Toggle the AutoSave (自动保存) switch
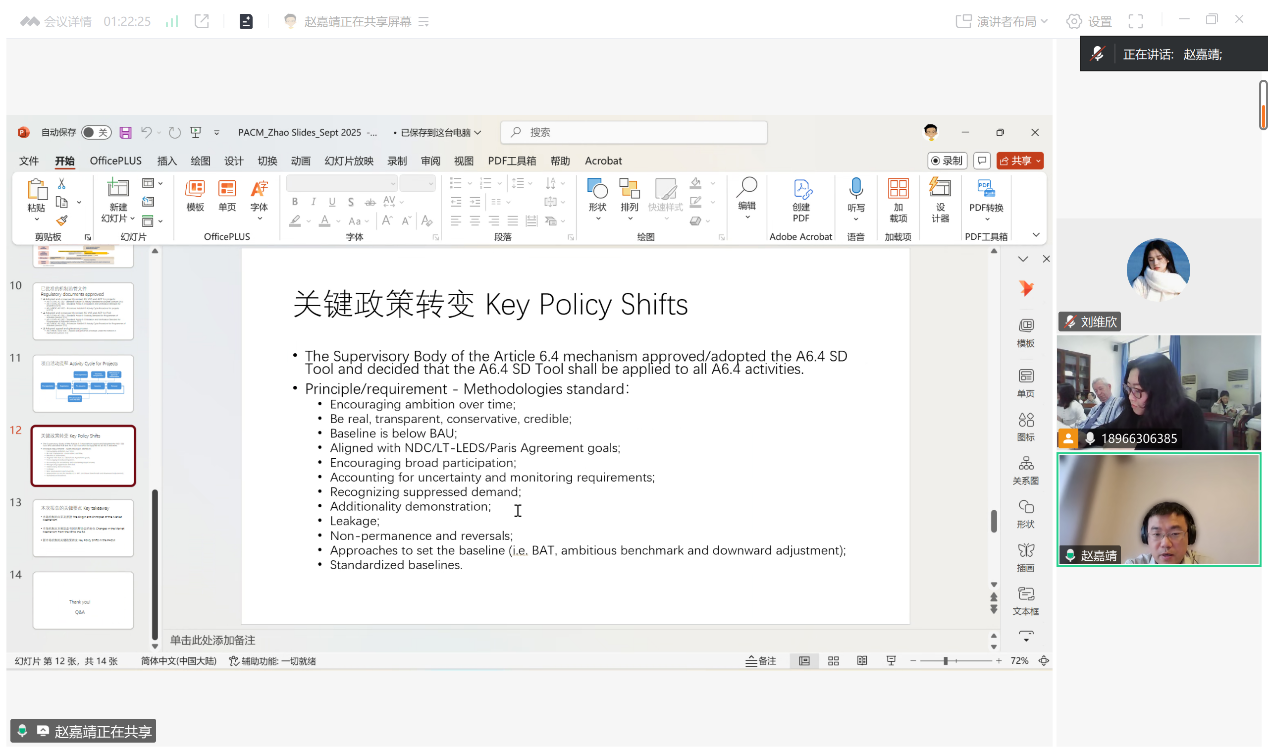 96,132
